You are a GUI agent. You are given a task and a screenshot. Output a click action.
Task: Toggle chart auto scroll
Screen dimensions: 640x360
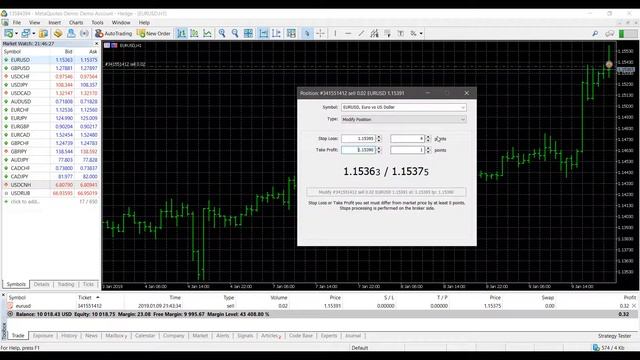point(263,33)
